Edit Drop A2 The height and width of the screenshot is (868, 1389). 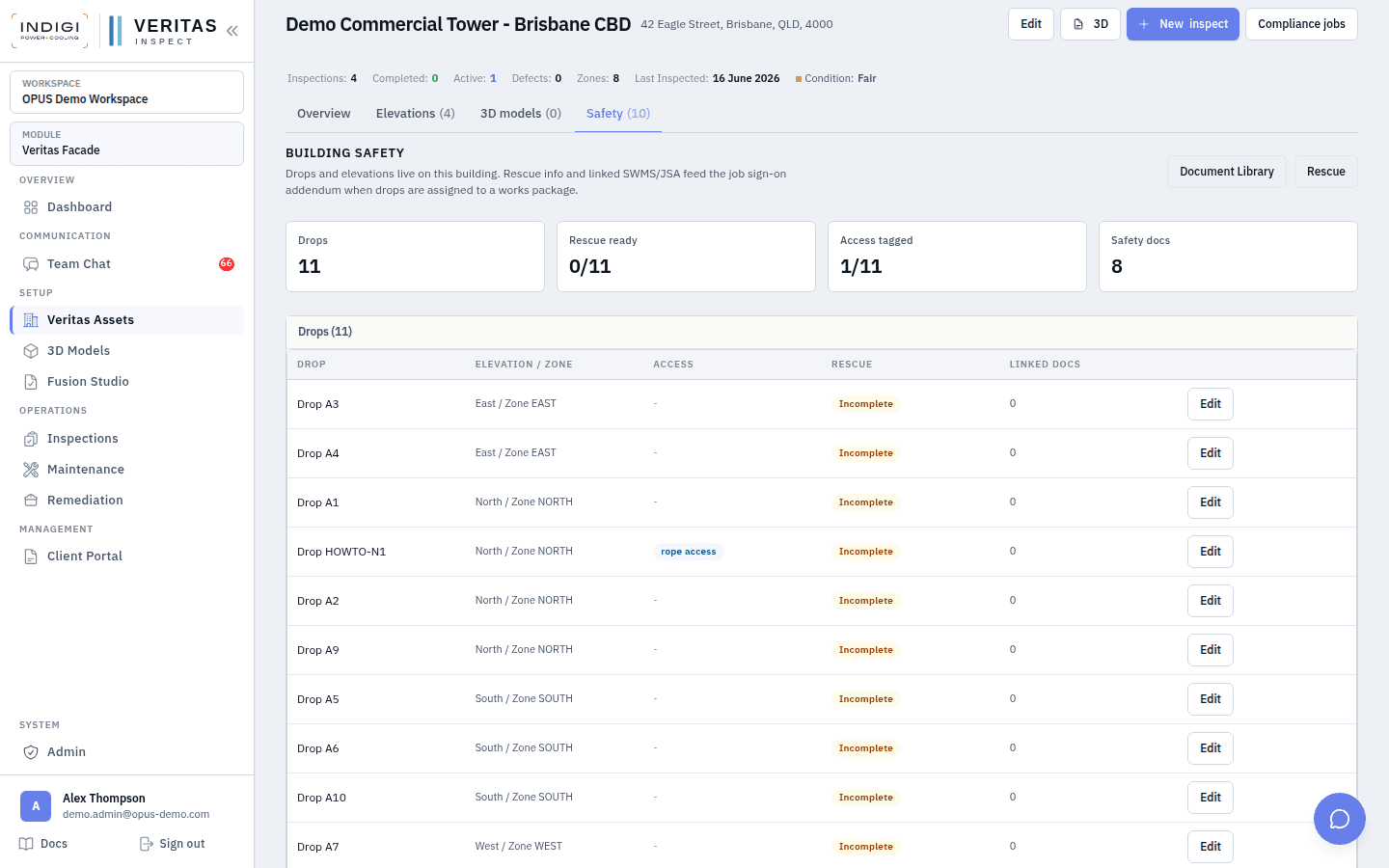[1211, 601]
